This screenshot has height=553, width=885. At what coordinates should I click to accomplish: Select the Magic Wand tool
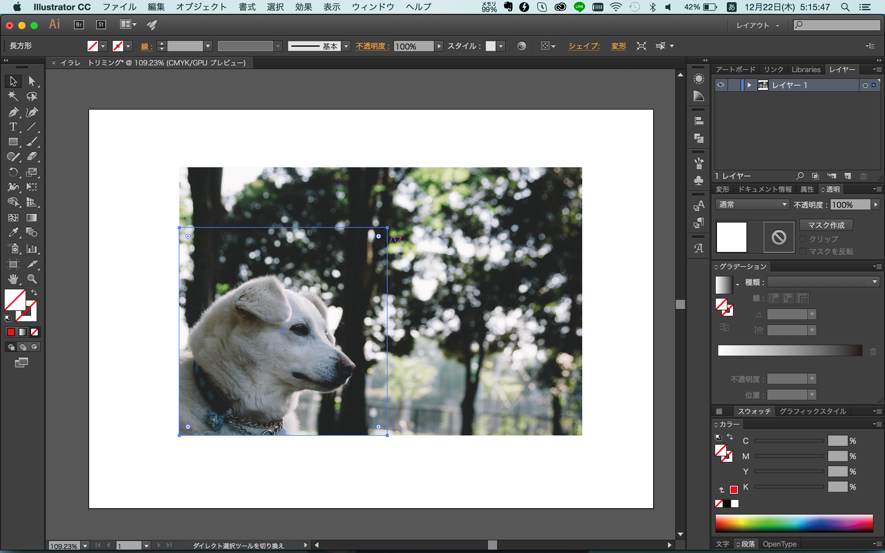(13, 97)
